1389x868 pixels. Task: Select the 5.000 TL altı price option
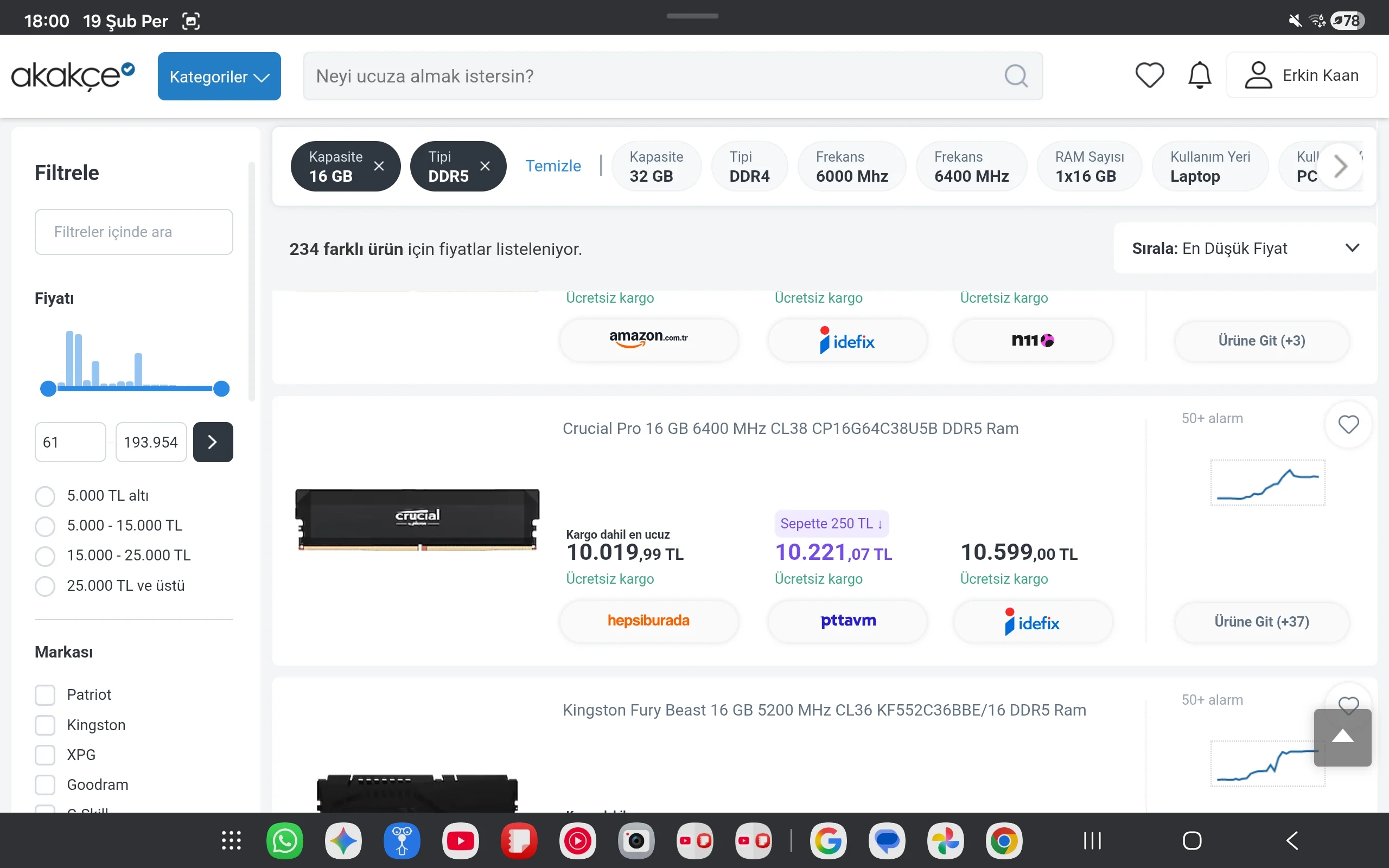pos(46,496)
